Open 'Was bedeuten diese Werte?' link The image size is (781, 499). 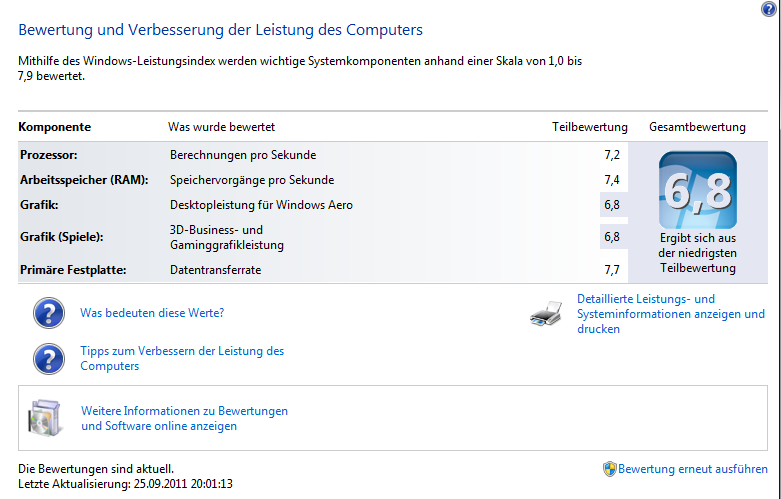tap(152, 313)
